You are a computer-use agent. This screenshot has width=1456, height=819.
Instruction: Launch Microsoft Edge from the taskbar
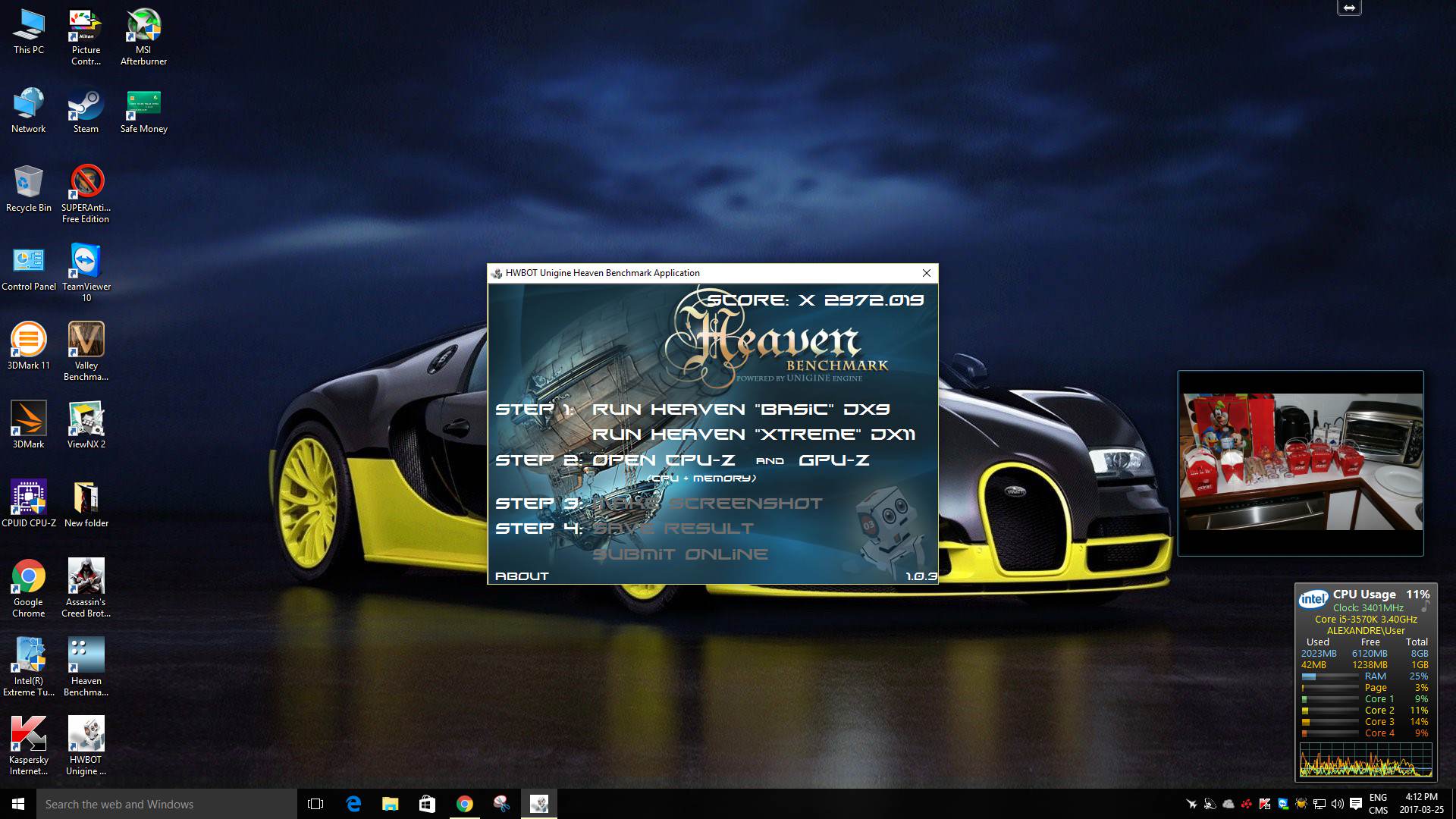click(353, 804)
